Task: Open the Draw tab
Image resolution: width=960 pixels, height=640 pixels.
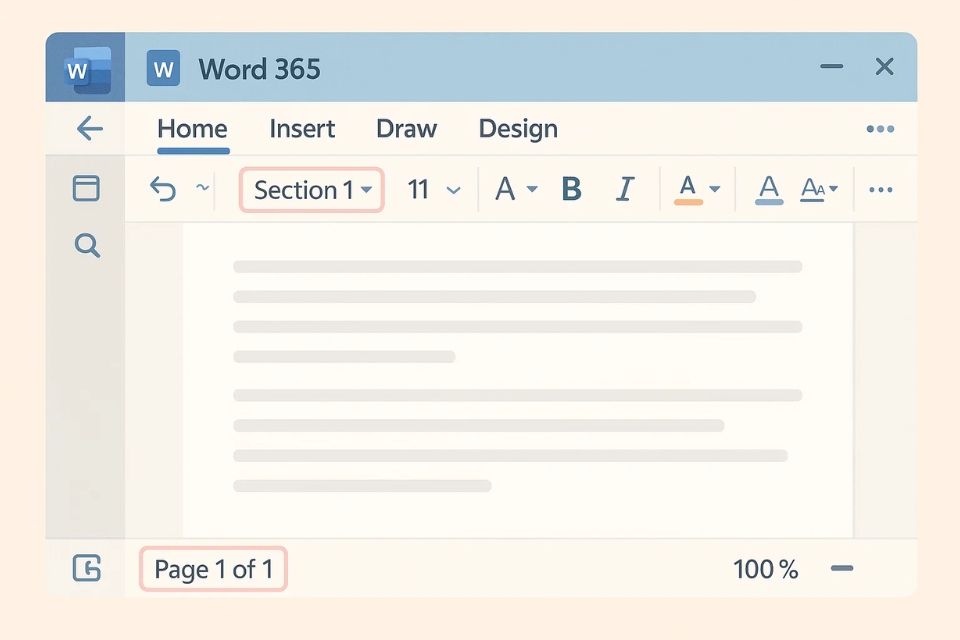Action: 406,129
